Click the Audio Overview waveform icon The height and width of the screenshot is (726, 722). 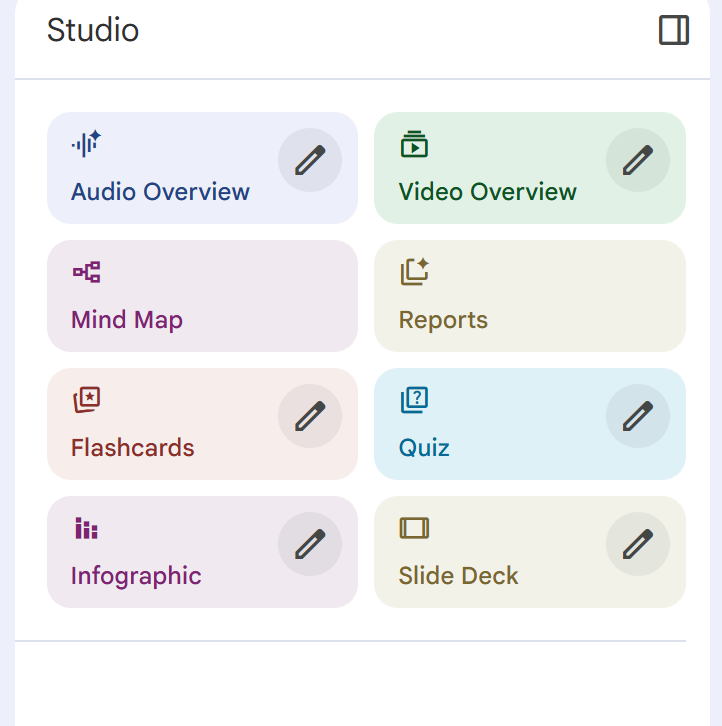point(86,144)
